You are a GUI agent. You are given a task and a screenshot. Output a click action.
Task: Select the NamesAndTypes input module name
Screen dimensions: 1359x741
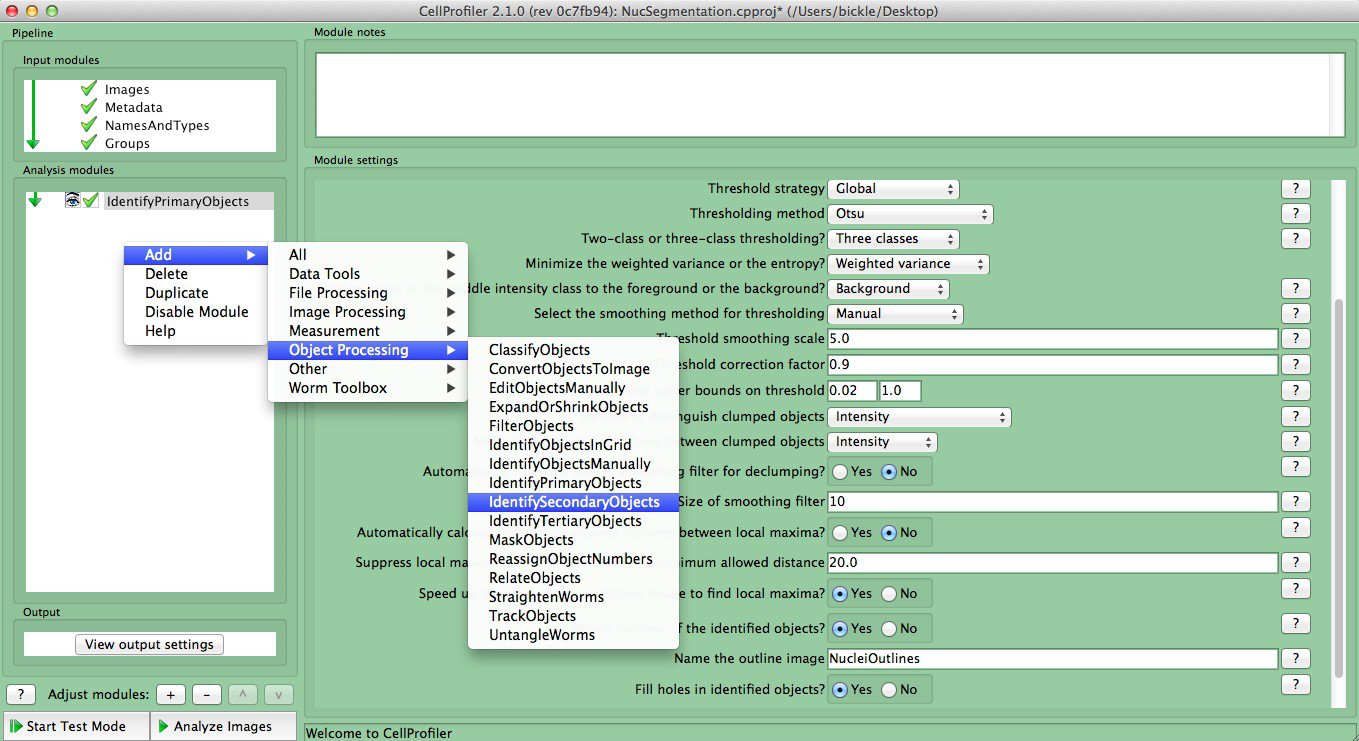click(157, 125)
